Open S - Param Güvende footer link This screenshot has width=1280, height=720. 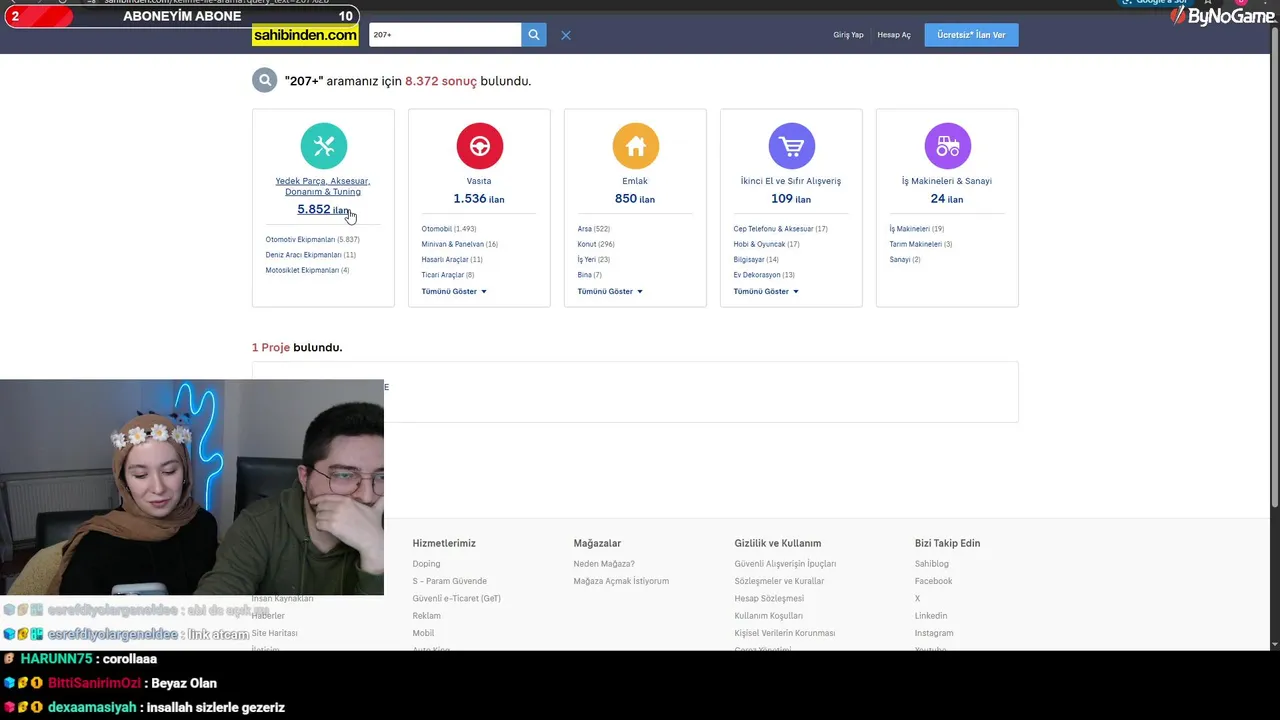(x=450, y=581)
